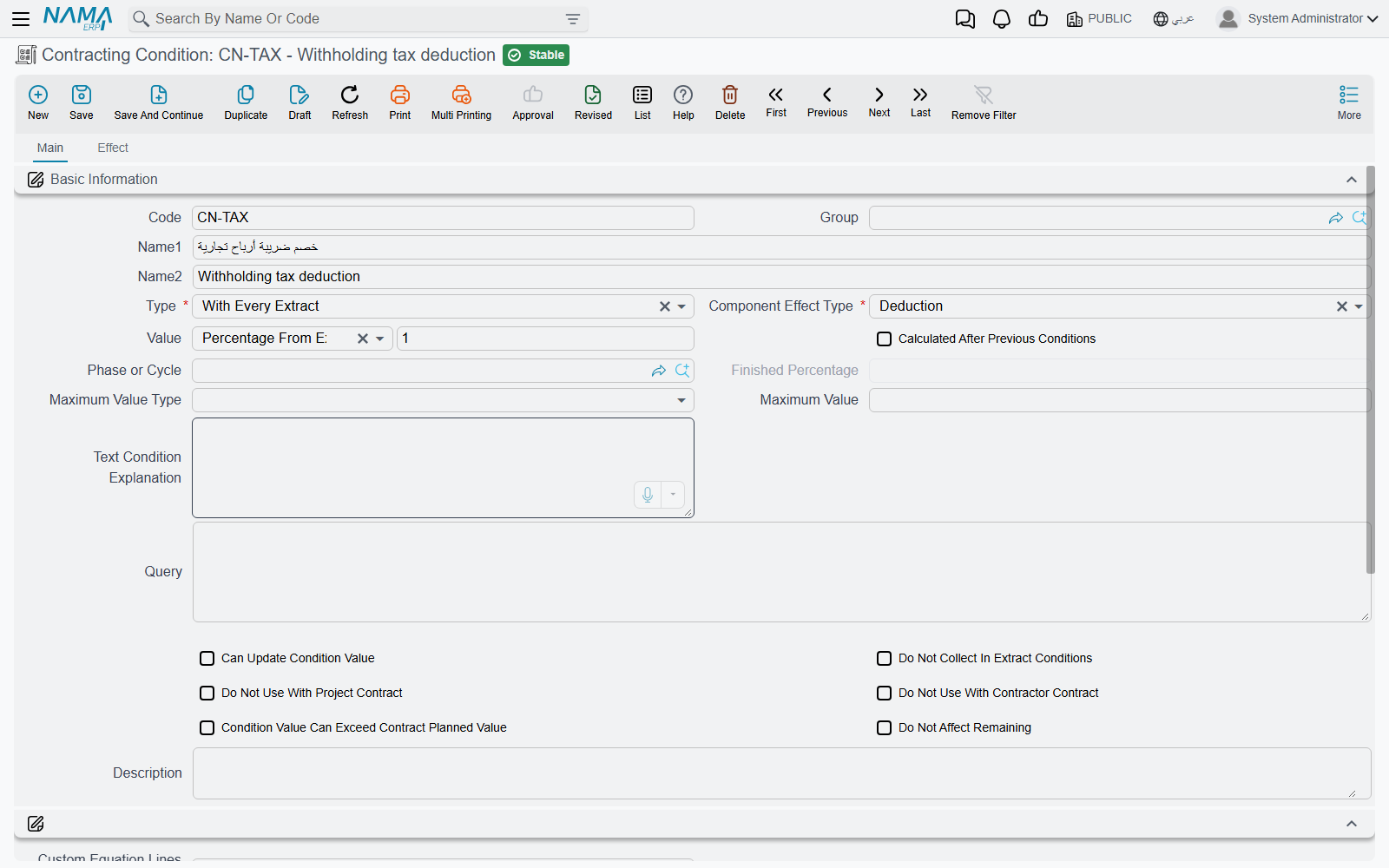Switch language to Arabic
The height and width of the screenshot is (868, 1389).
(x=1174, y=19)
